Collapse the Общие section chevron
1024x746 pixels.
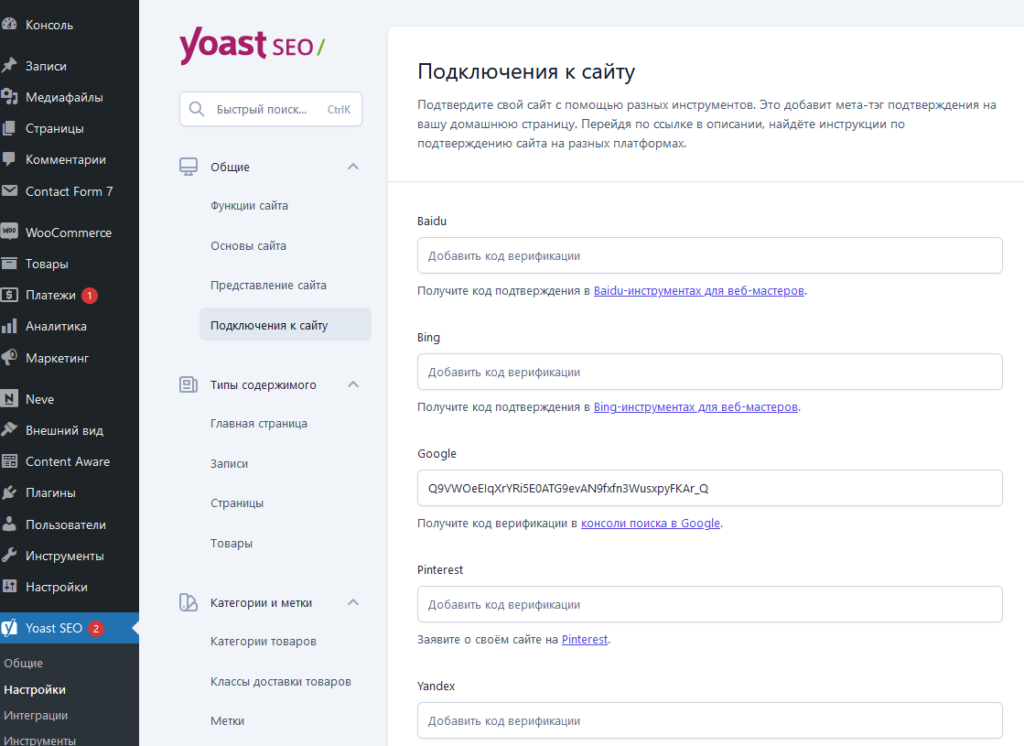[x=353, y=167]
